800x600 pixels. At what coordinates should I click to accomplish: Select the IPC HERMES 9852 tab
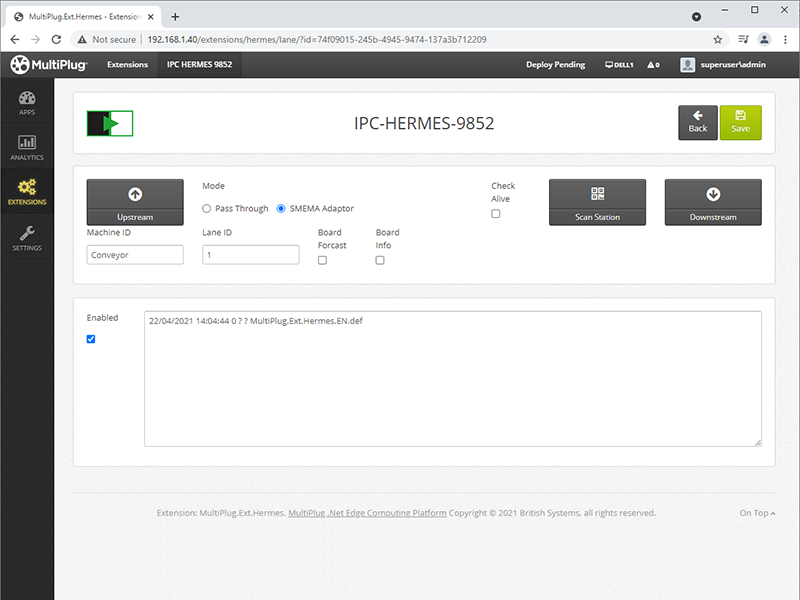[x=199, y=65]
